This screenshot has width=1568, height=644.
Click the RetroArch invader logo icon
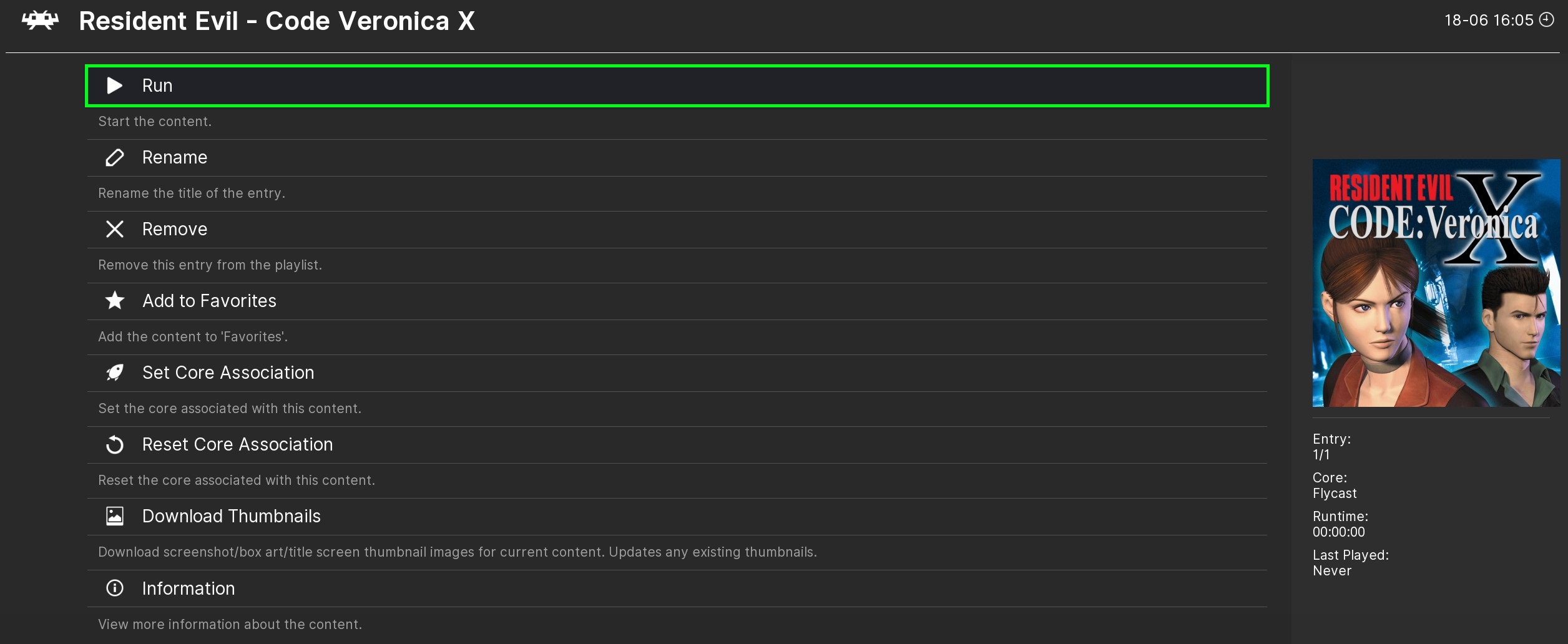click(41, 21)
